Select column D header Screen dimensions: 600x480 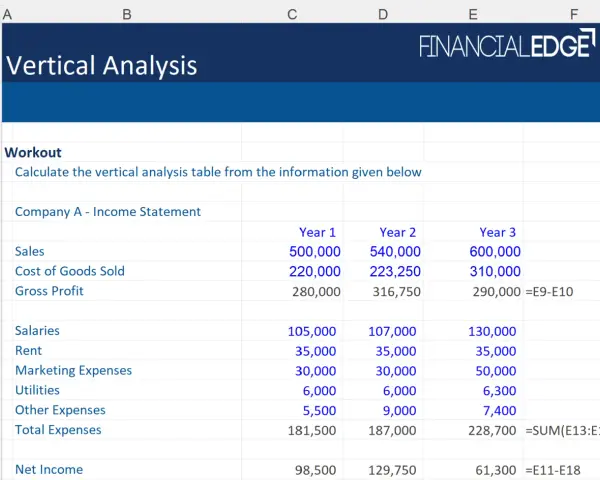click(383, 15)
